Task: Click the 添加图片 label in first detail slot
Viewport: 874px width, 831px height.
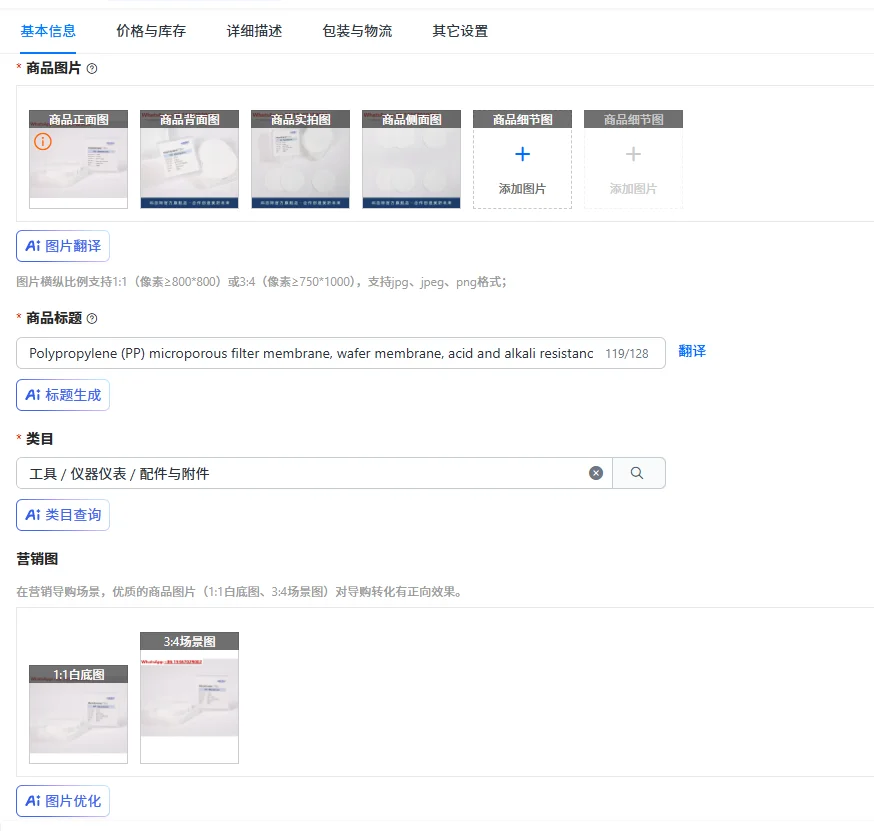Action: [x=522, y=189]
